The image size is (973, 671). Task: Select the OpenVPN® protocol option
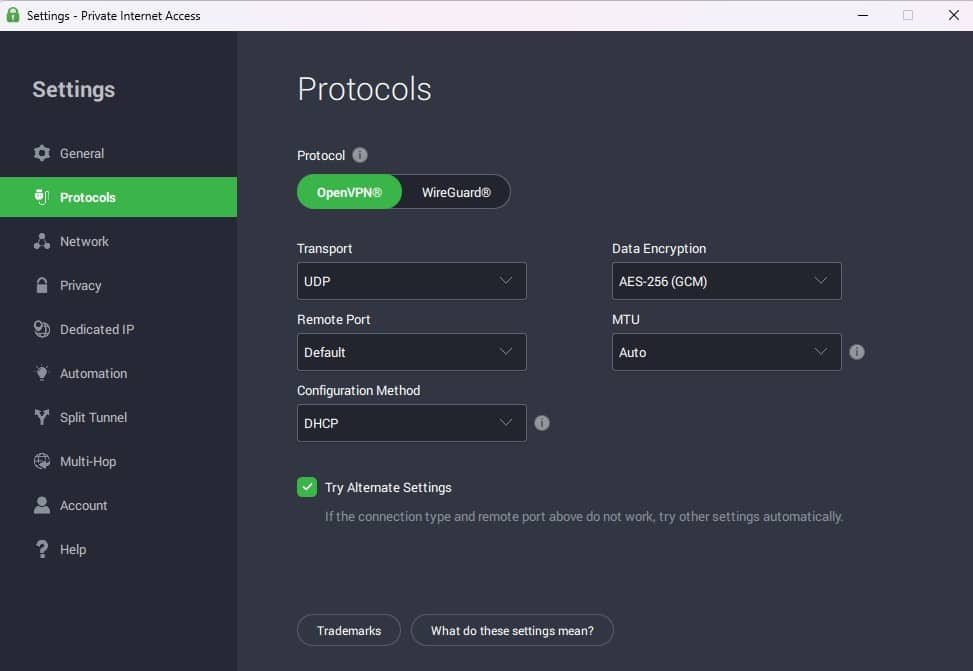click(349, 192)
